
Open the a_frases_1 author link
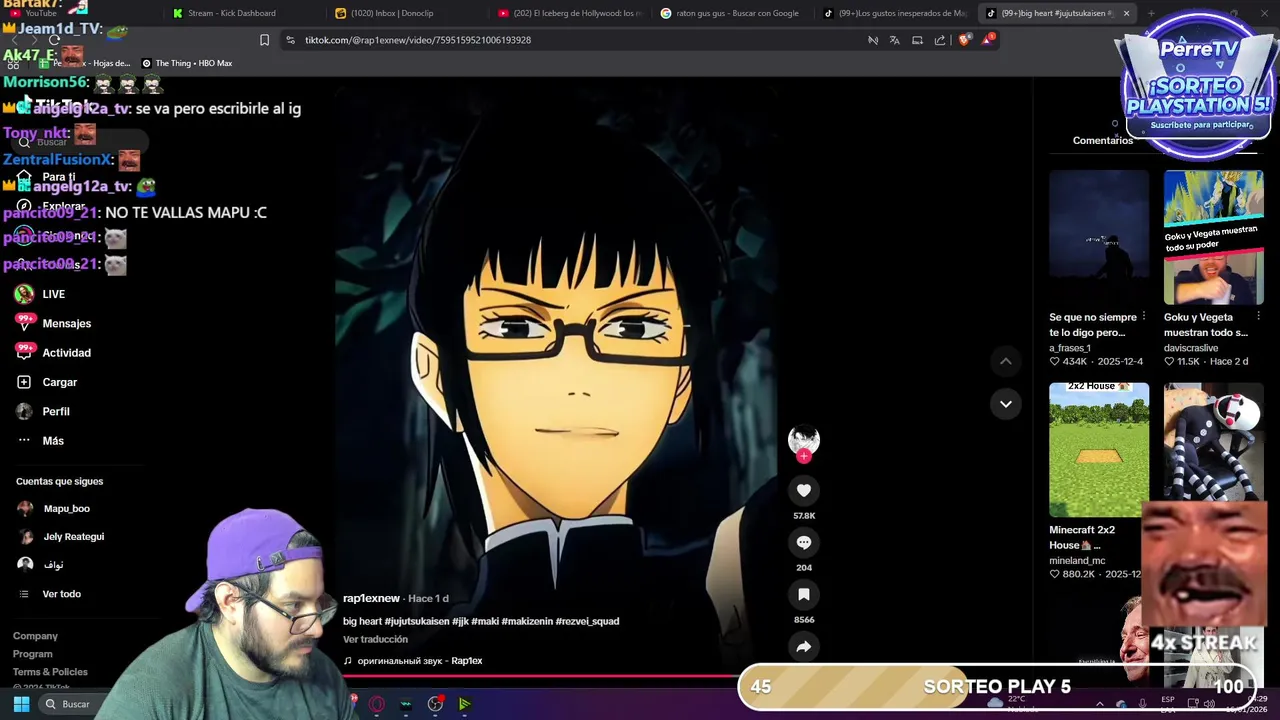[1070, 348]
